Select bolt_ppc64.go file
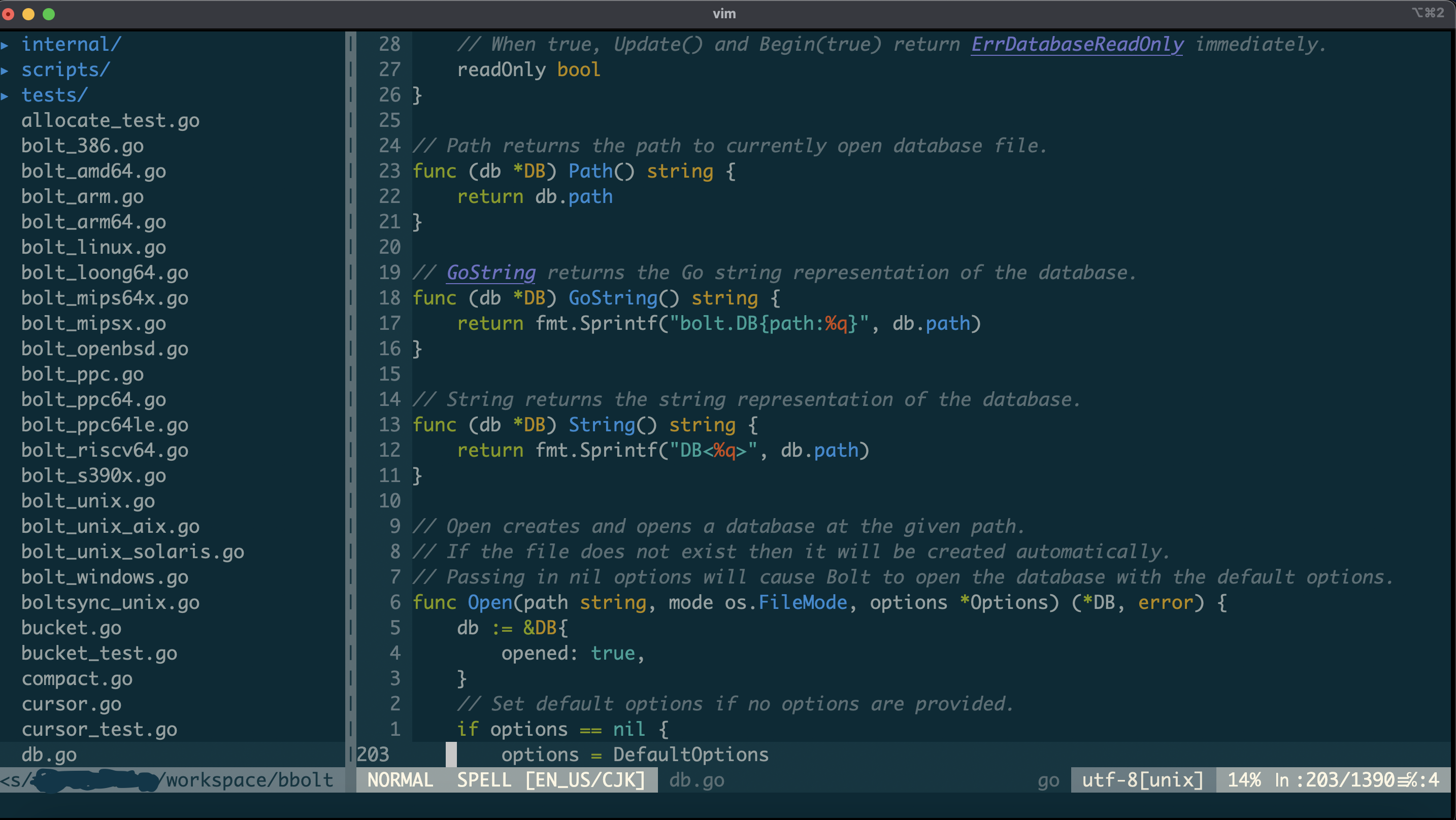Screen dimensions: 1456x820 [94, 399]
